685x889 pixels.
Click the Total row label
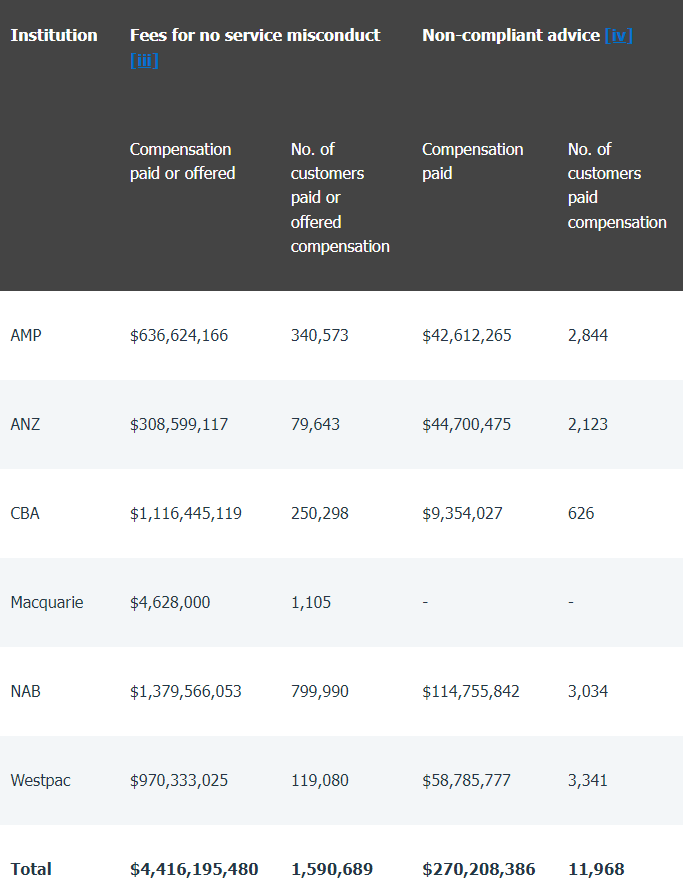(31, 870)
